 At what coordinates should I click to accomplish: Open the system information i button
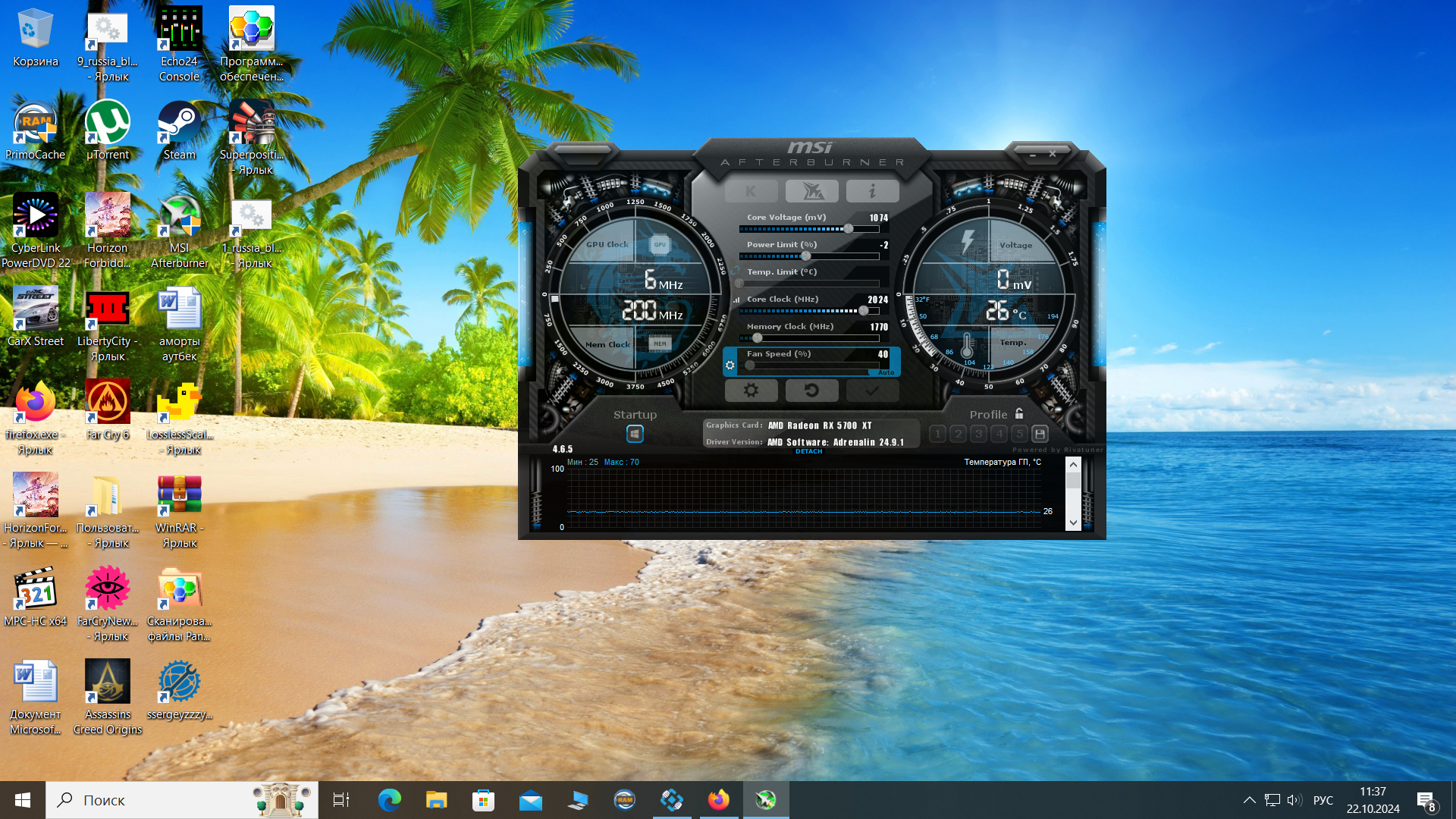(x=872, y=191)
